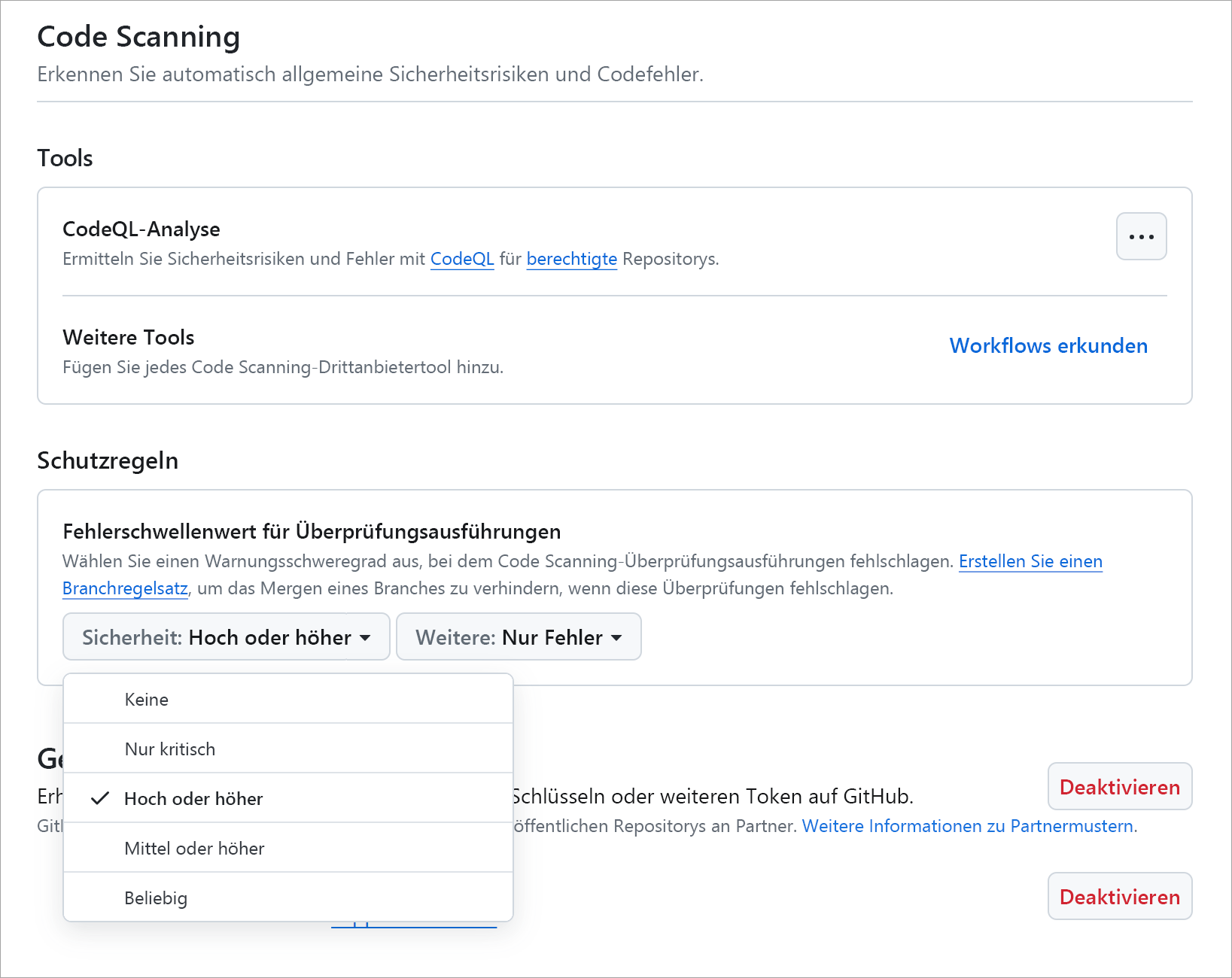This screenshot has width=1232, height=978.
Task: Click the upper Deaktivieren button
Action: [x=1119, y=786]
